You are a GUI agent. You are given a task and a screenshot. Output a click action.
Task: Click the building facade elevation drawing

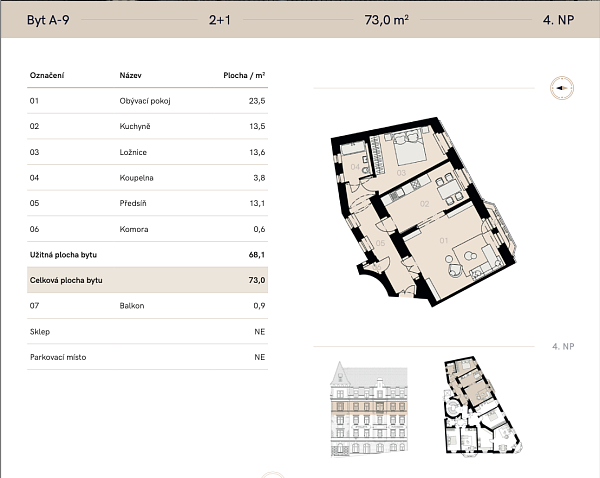(x=370, y=409)
